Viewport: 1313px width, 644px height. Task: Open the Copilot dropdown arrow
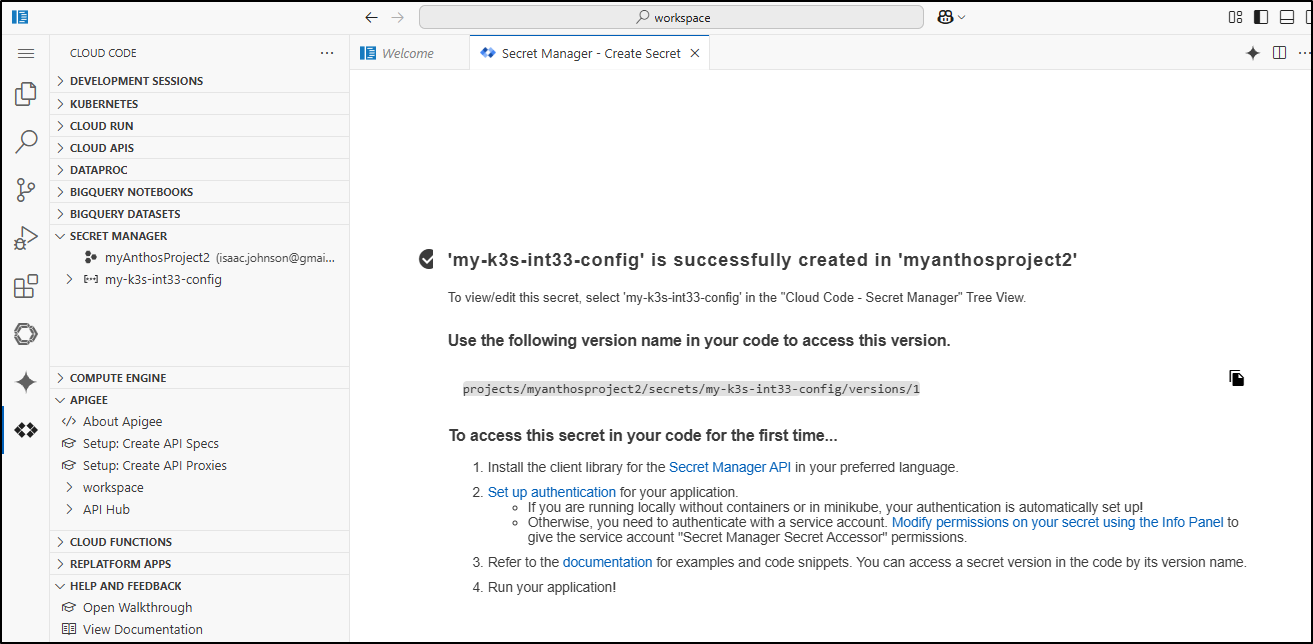pyautogui.click(x=962, y=17)
